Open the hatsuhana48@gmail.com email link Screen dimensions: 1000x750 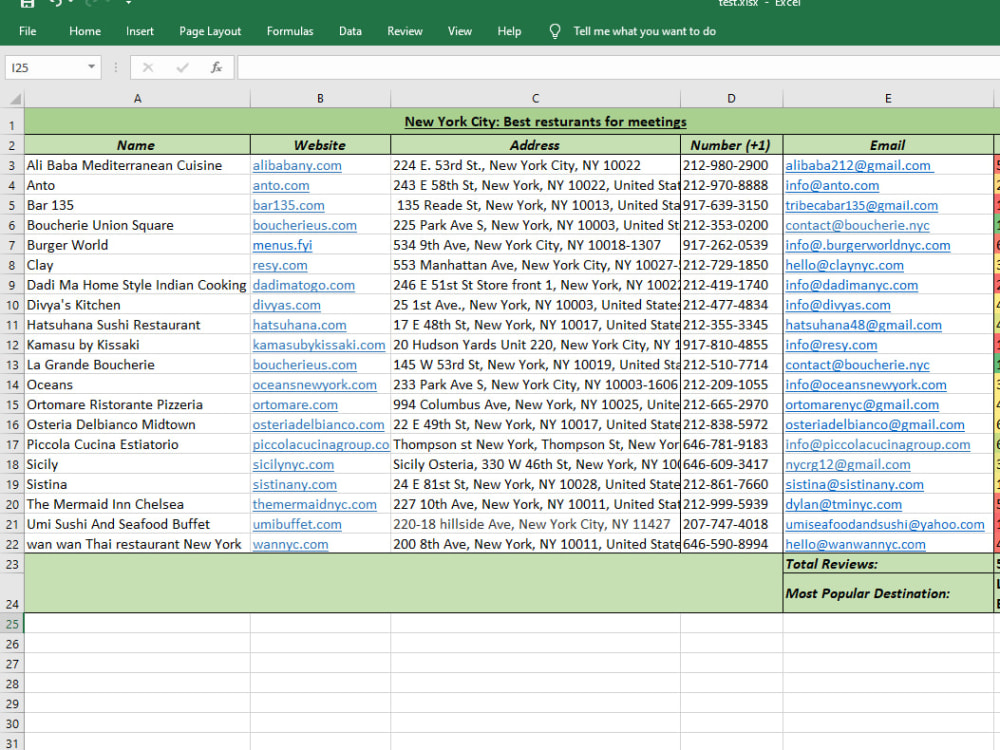(x=863, y=325)
